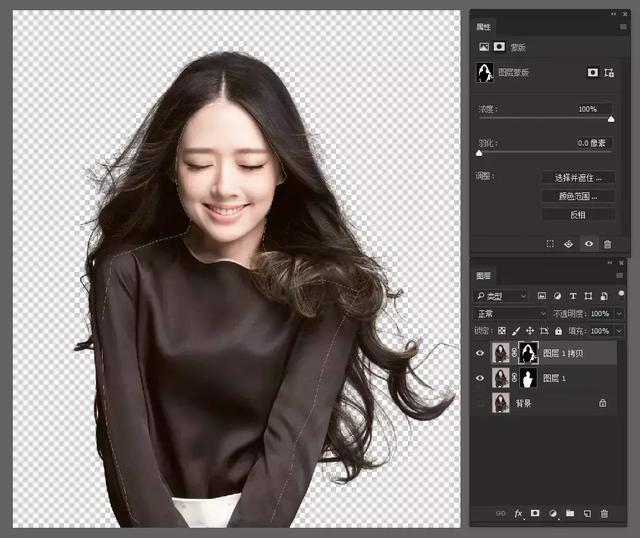
Task: Switch to the 属性 panel tab
Action: pyautogui.click(x=485, y=25)
